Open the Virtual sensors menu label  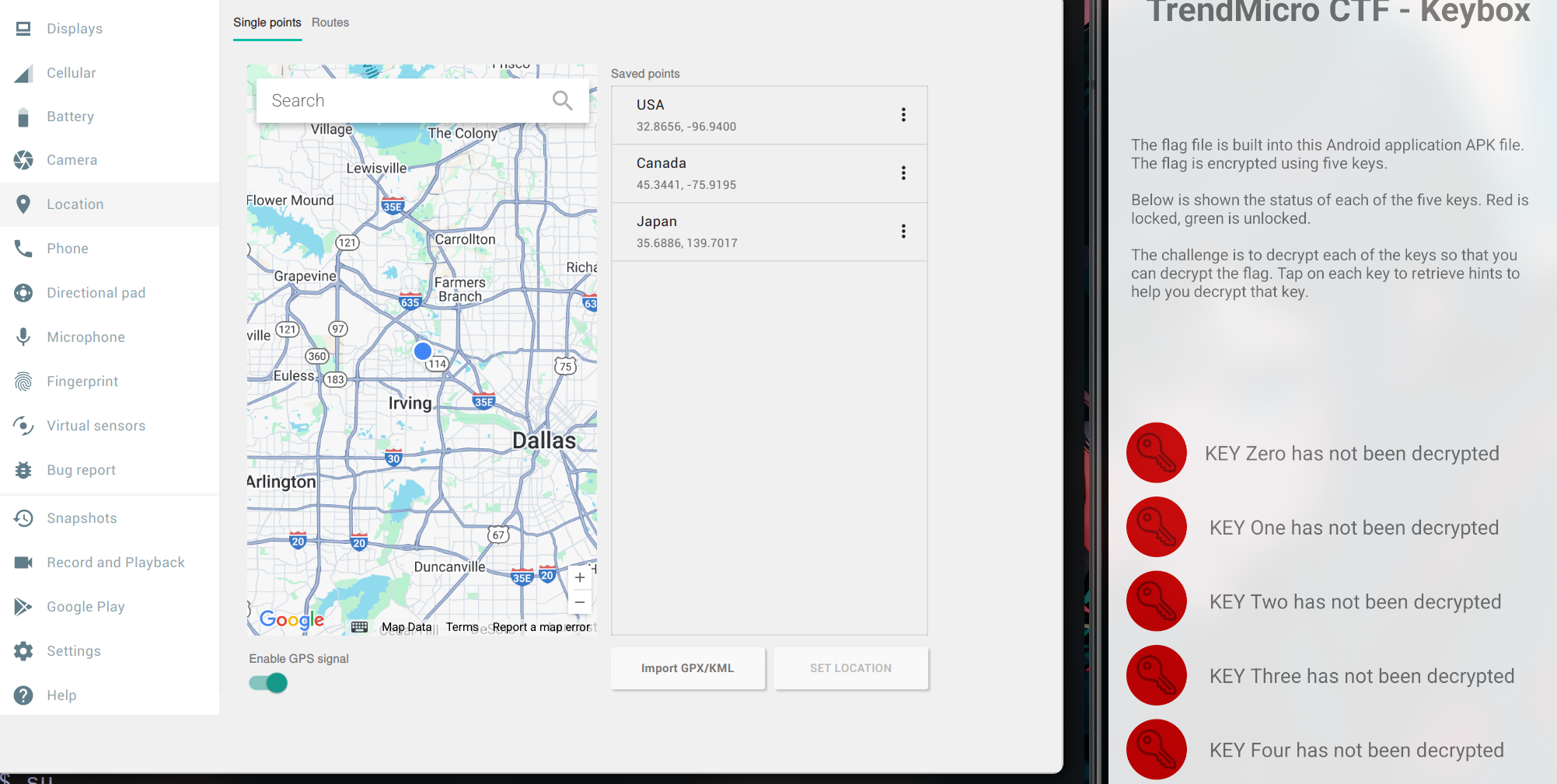tap(96, 426)
